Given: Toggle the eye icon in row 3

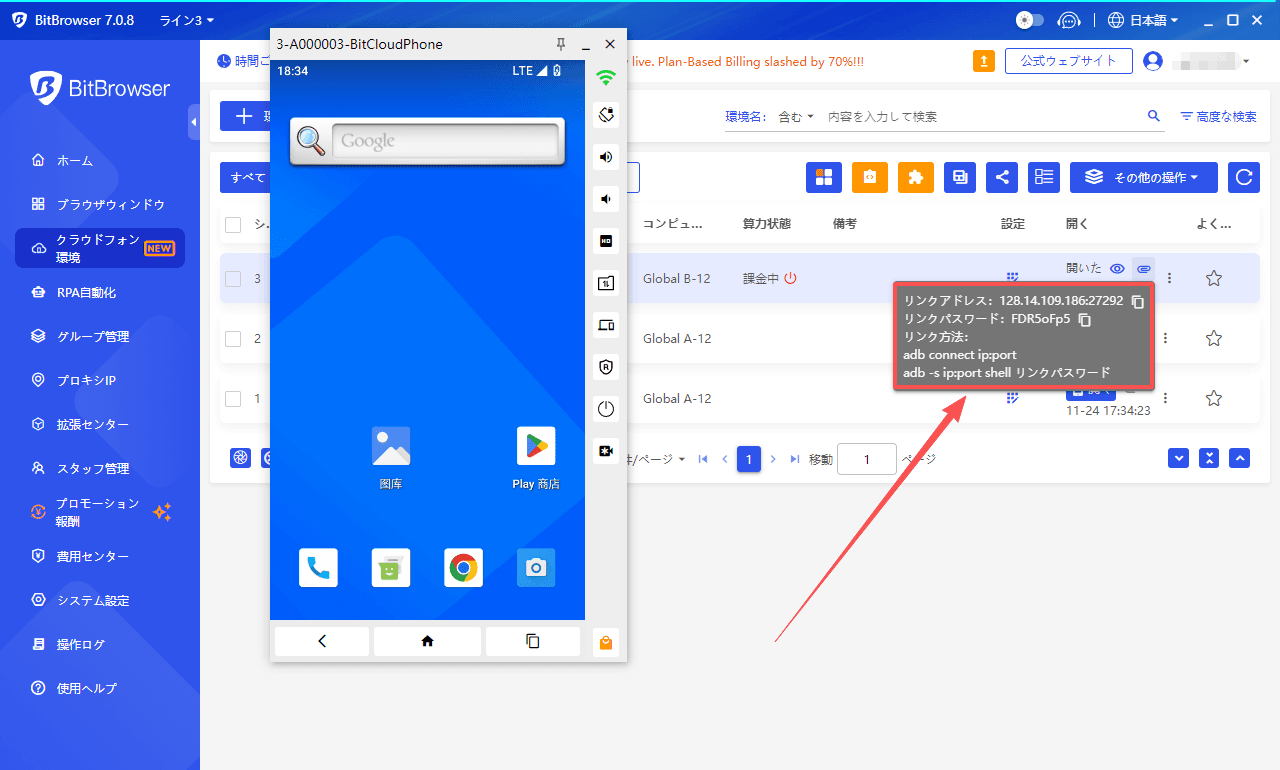Looking at the screenshot, I should pos(1118,268).
